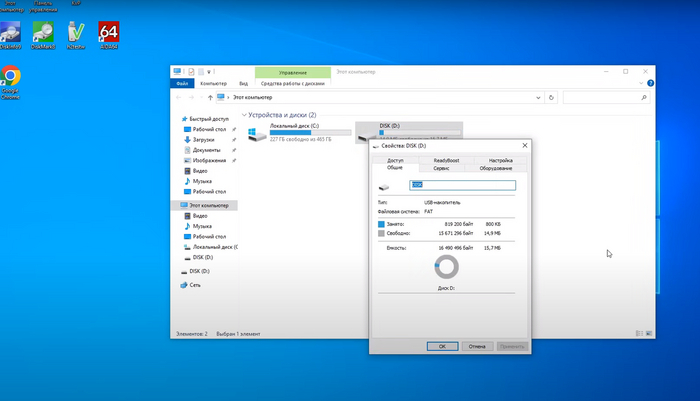Open the Explorer help question mark icon
Image resolution: width=700 pixels, height=401 pixels.
(x=652, y=84)
